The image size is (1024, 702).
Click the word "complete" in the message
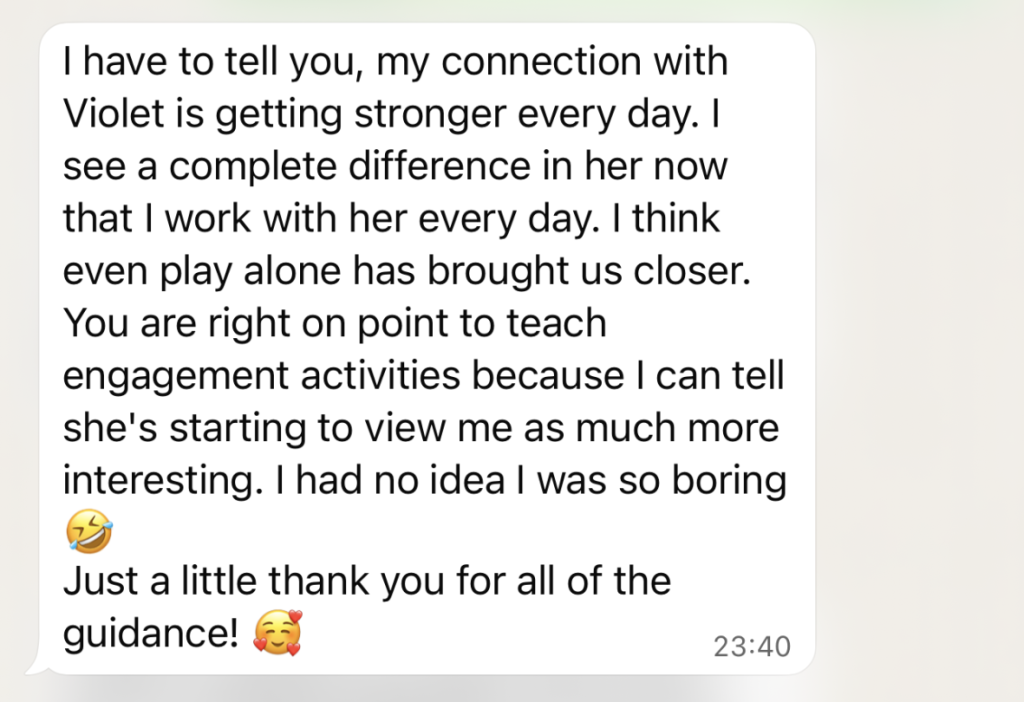pyautogui.click(x=233, y=166)
